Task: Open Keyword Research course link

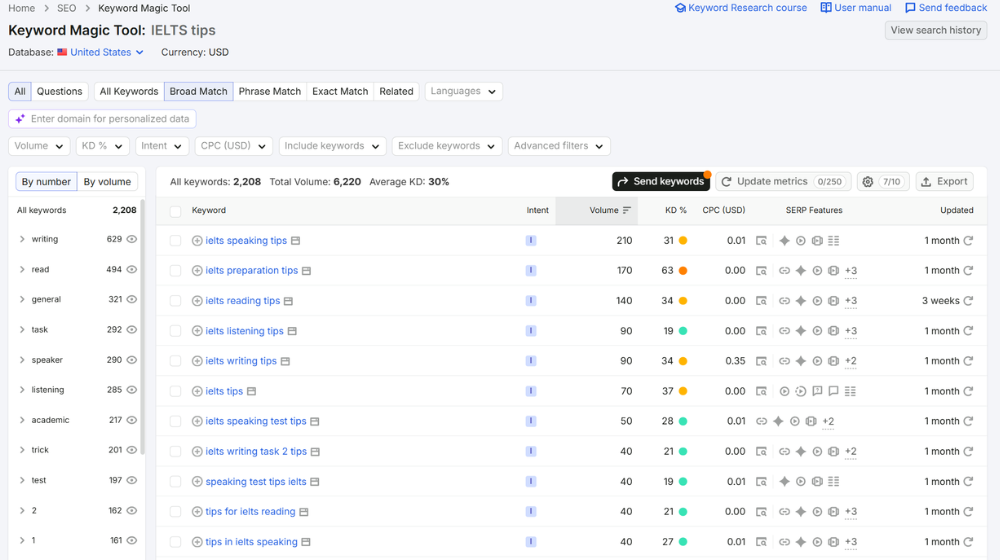Action: [x=741, y=8]
